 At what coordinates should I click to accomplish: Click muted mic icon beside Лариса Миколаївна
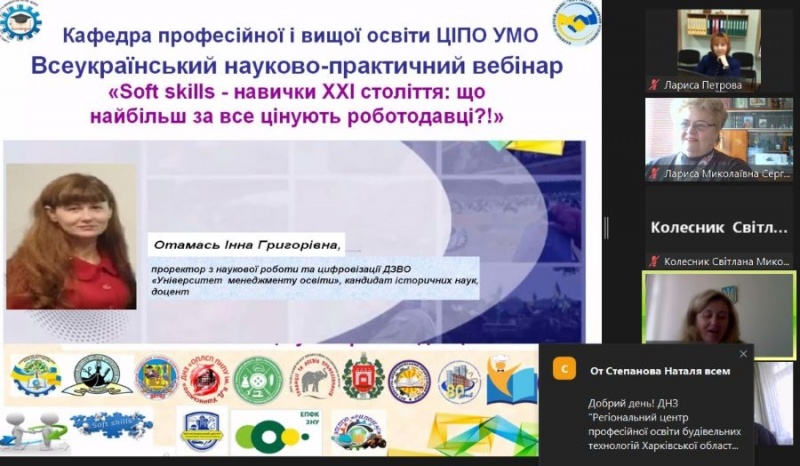point(655,173)
